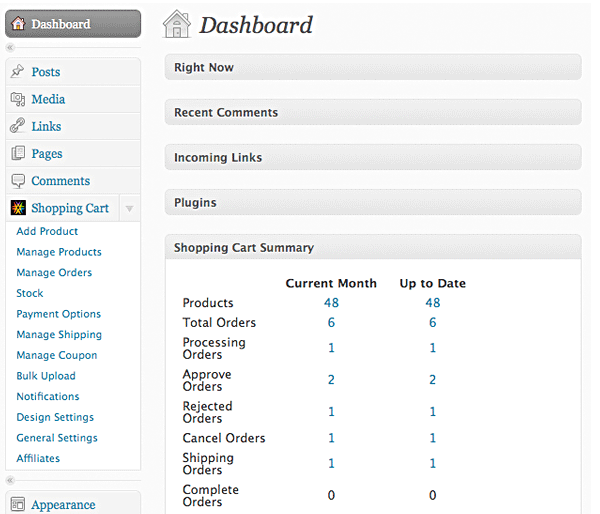Open Add Product page
The height and width of the screenshot is (514, 600).
click(47, 231)
